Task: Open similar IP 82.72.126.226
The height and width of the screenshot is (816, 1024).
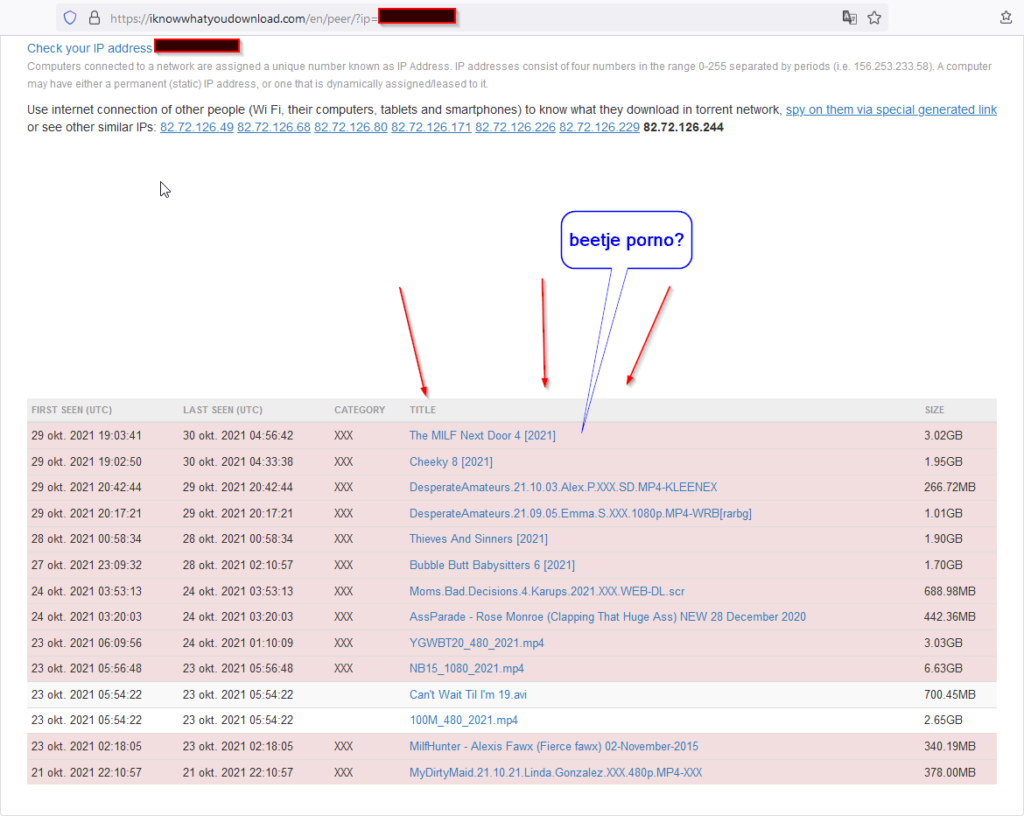Action: [515, 128]
